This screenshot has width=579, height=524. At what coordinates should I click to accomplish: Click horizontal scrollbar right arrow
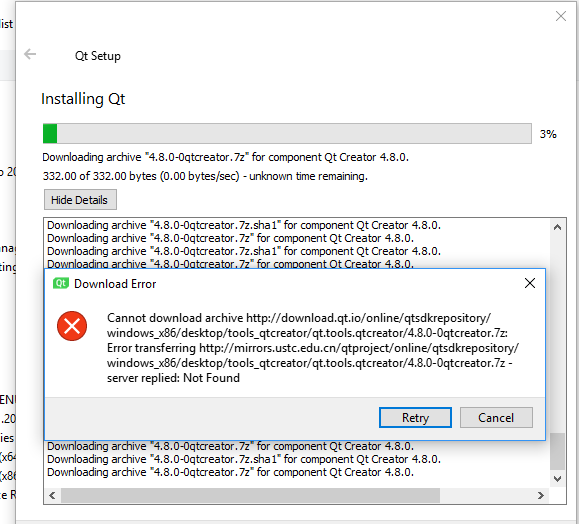tap(541, 496)
